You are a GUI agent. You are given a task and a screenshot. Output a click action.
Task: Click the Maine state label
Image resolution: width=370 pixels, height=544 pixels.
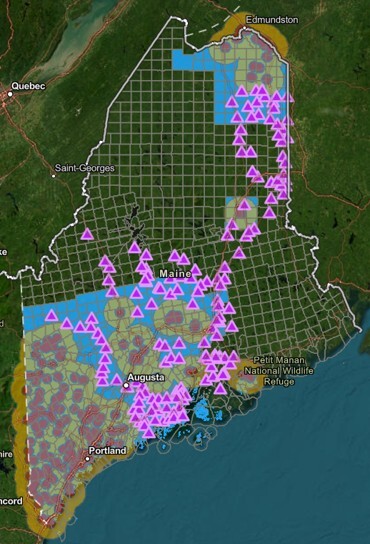click(175, 274)
